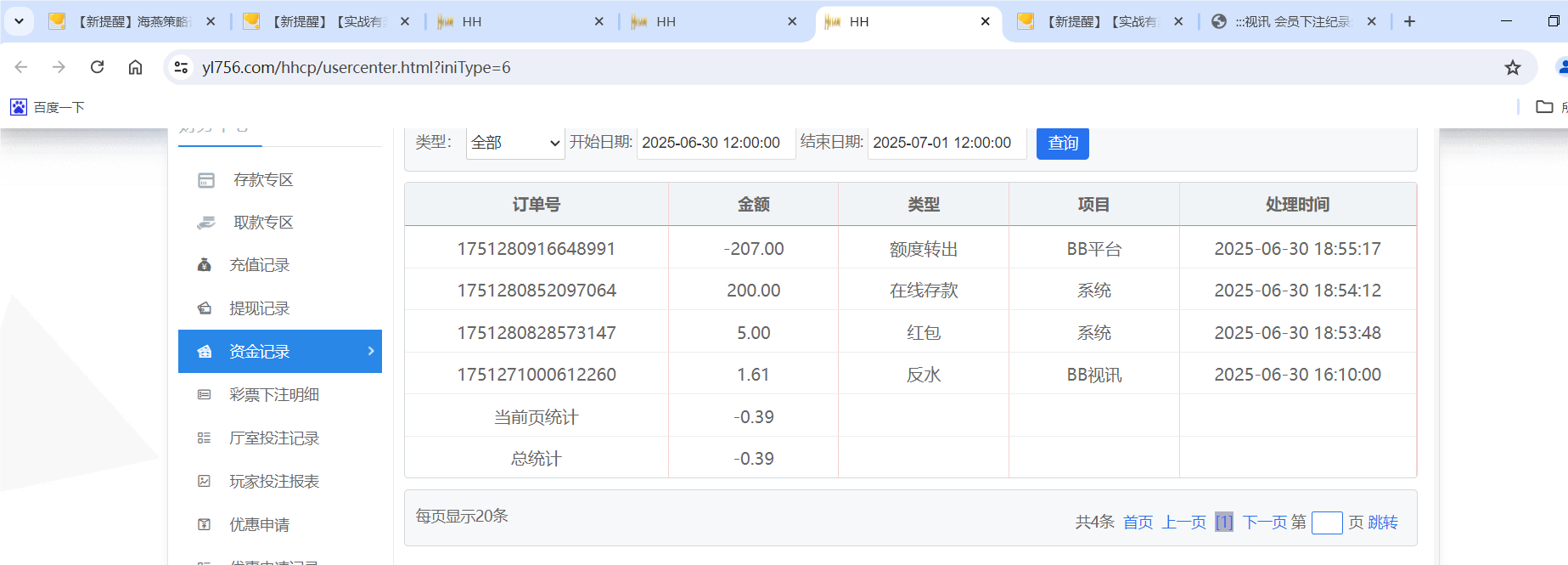This screenshot has width=1568, height=565.
Task: Expand the tab search dropdown arrow
Action: [19, 21]
